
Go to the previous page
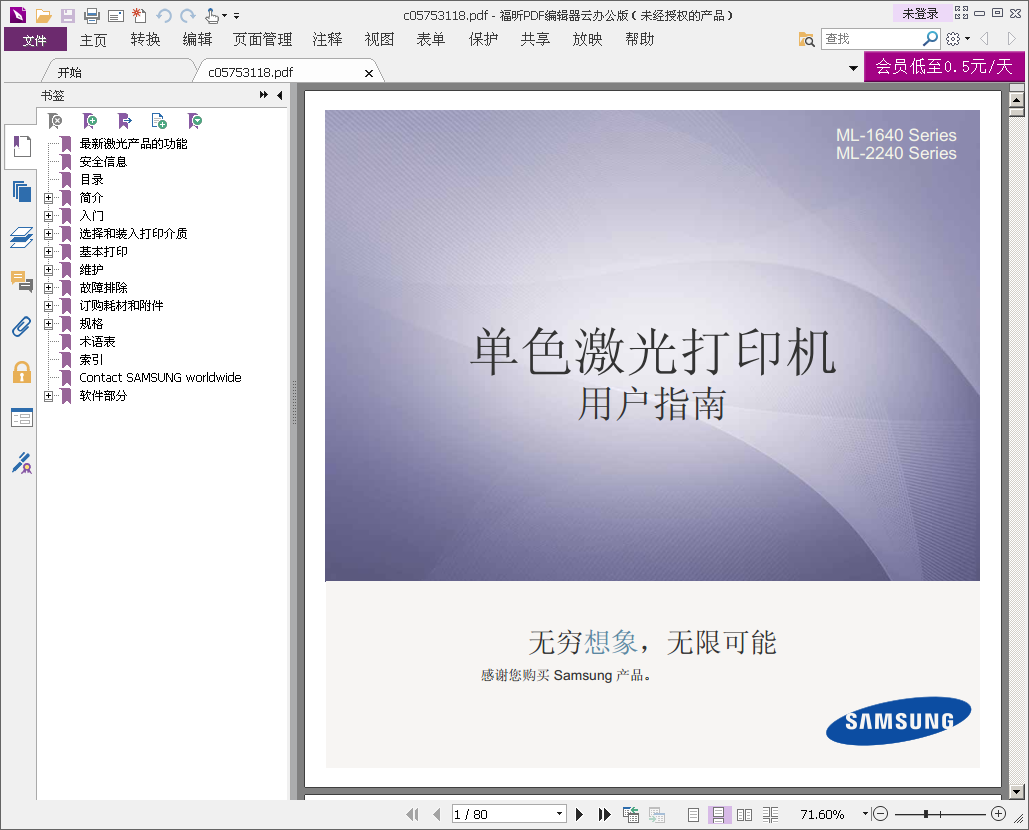point(436,814)
